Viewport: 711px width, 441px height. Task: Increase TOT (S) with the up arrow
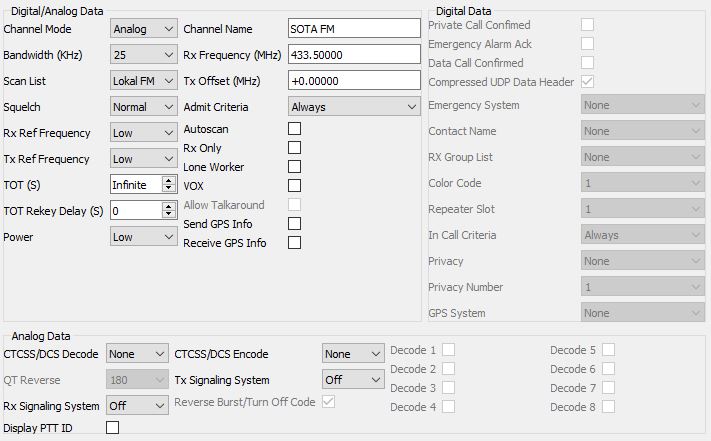pos(169,180)
